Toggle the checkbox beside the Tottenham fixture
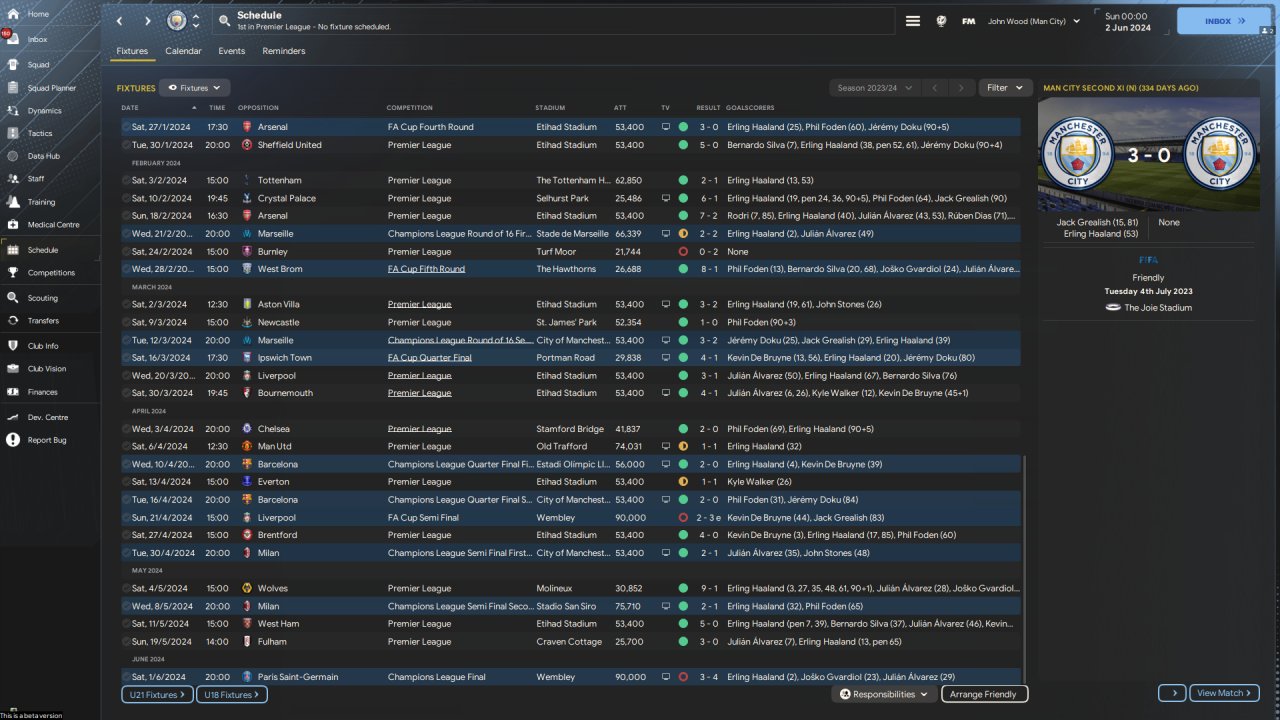 pos(126,181)
